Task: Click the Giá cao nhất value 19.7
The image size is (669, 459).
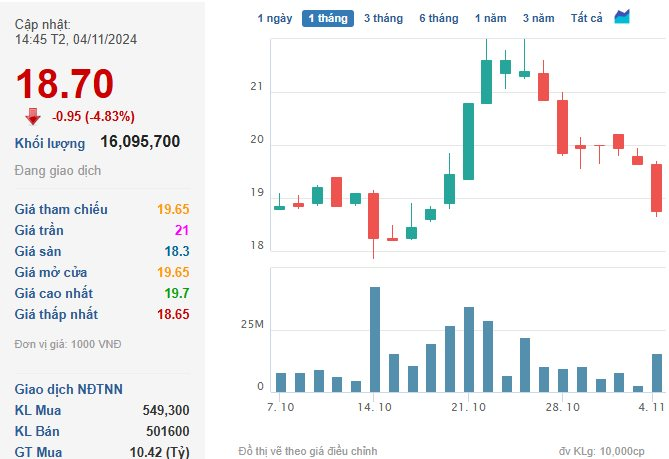Action: (177, 293)
